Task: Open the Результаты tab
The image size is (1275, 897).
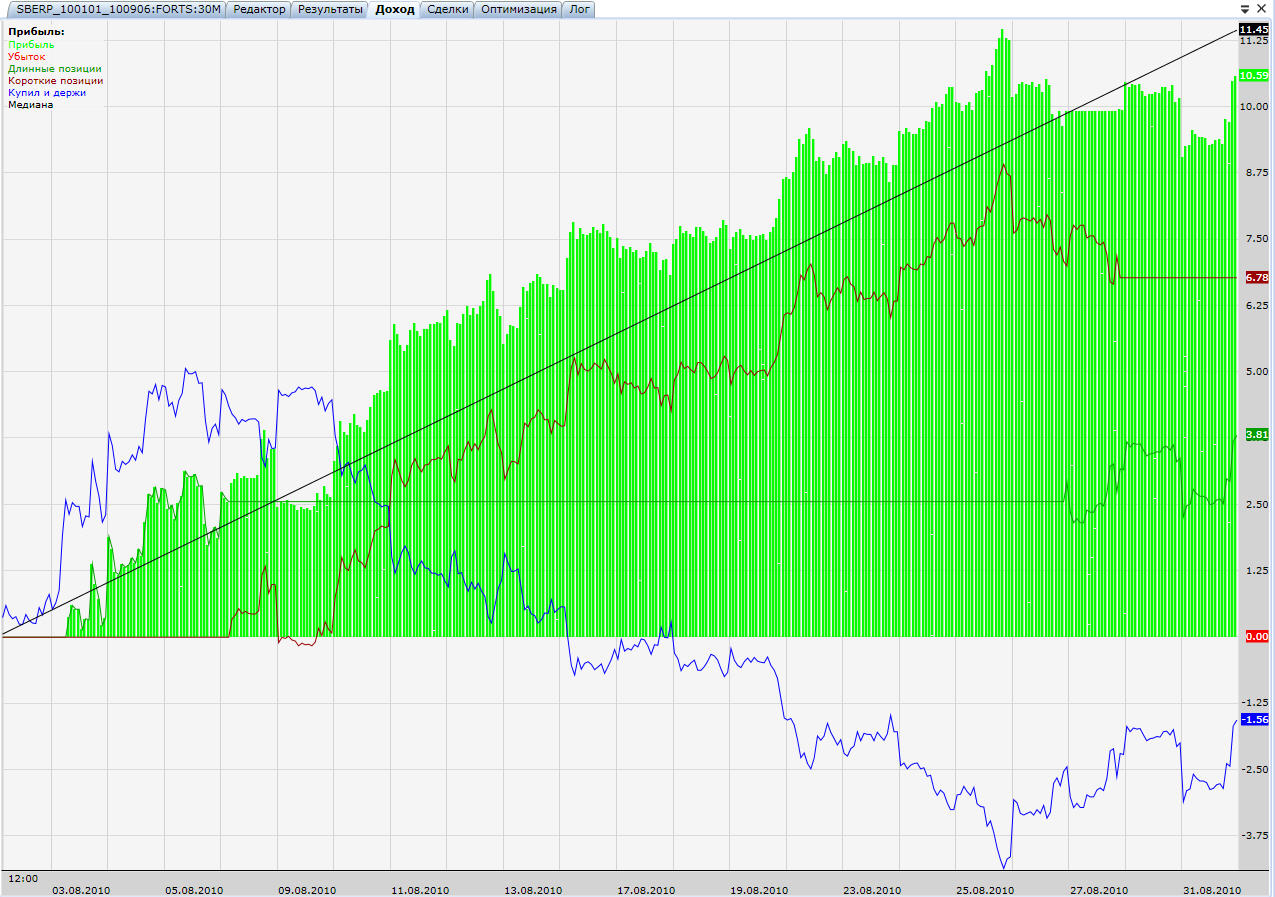Action: [x=330, y=9]
